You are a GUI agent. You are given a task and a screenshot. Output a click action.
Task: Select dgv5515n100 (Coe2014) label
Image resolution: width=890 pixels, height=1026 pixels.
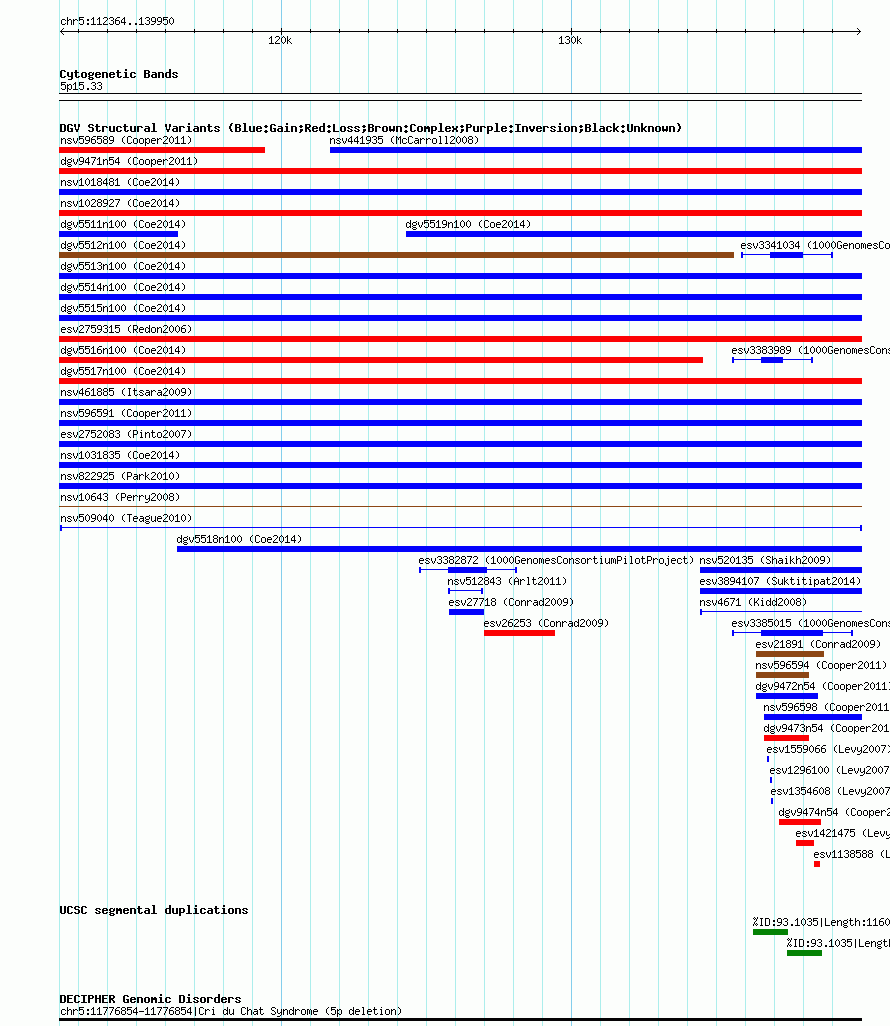(123, 308)
